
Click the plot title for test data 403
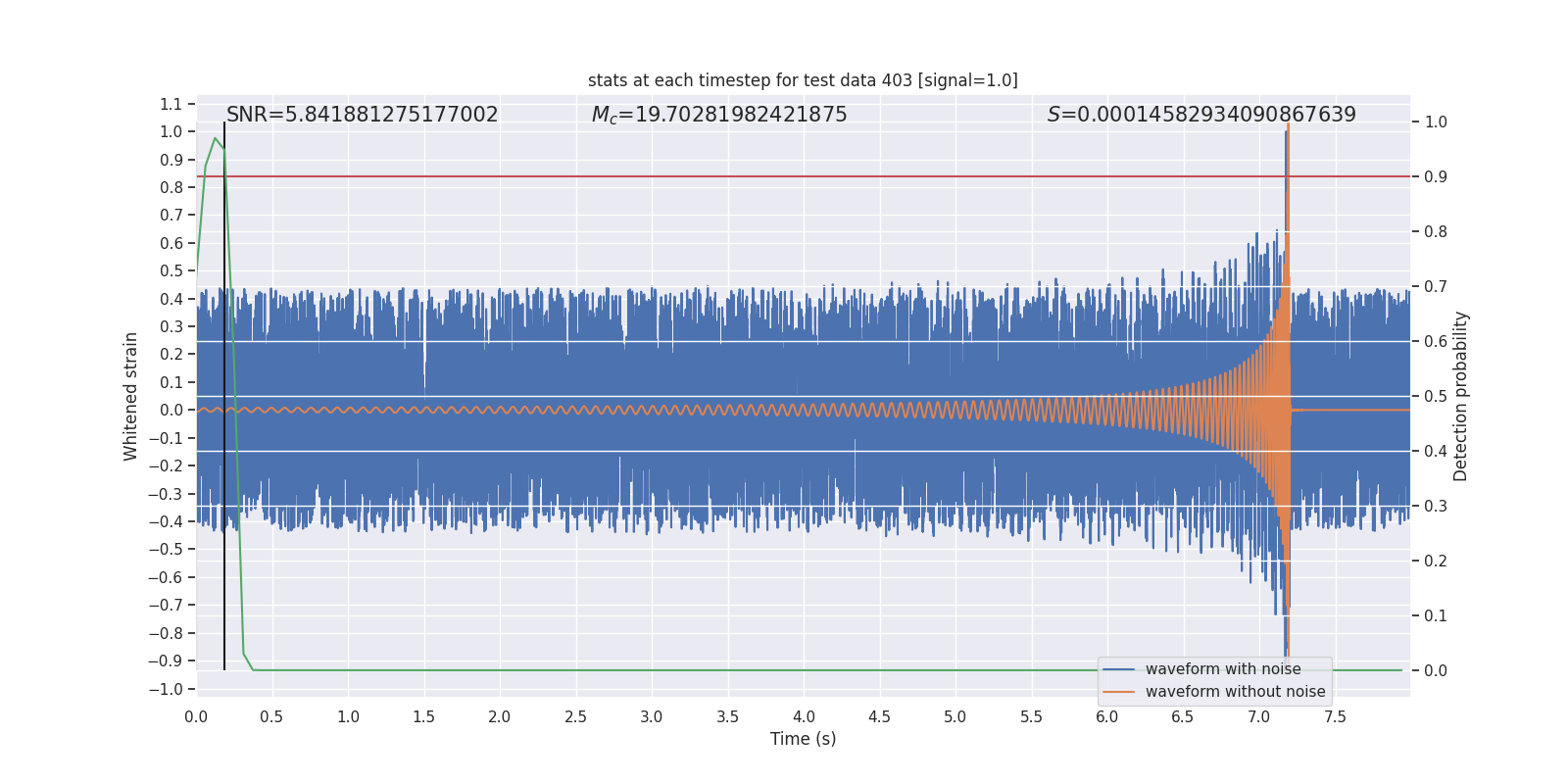tap(803, 80)
